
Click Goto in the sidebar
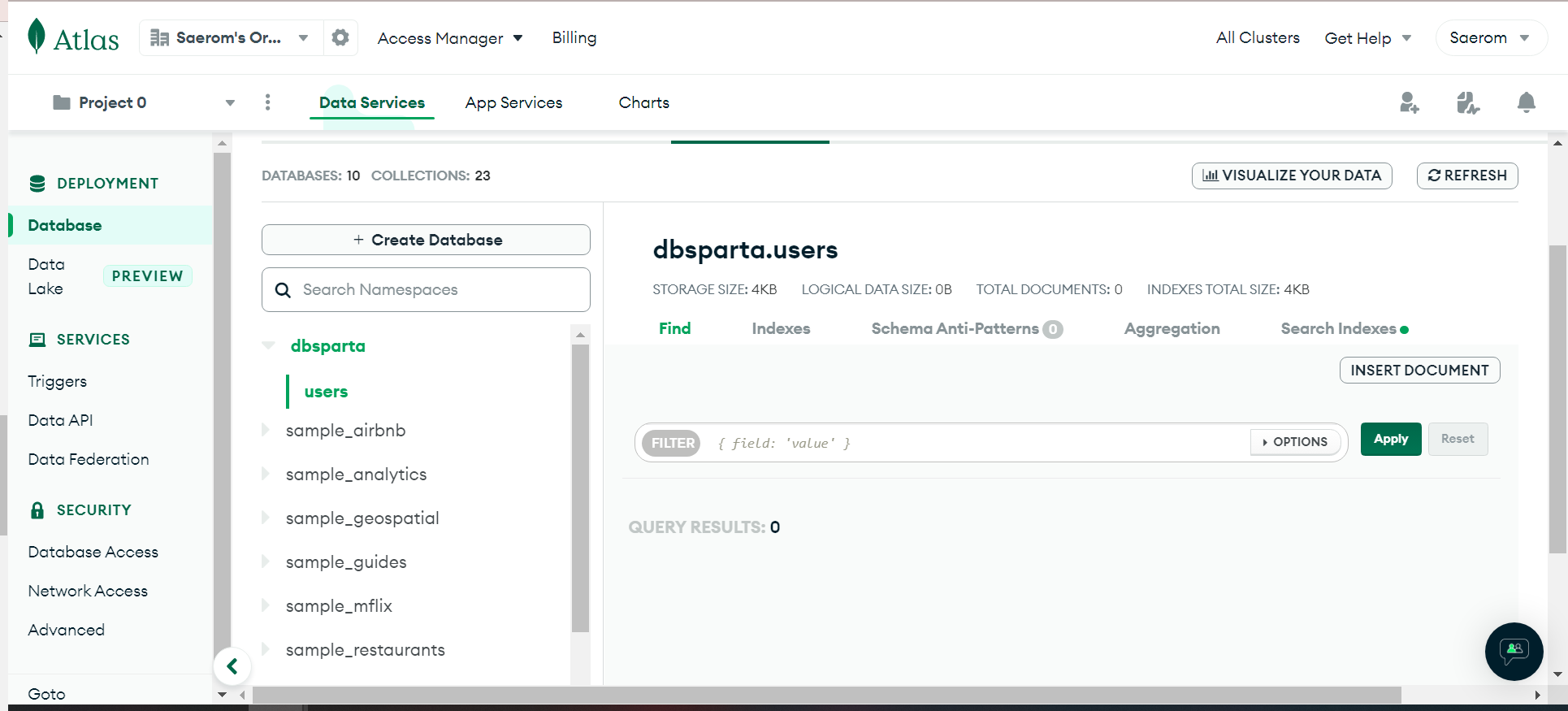[46, 694]
